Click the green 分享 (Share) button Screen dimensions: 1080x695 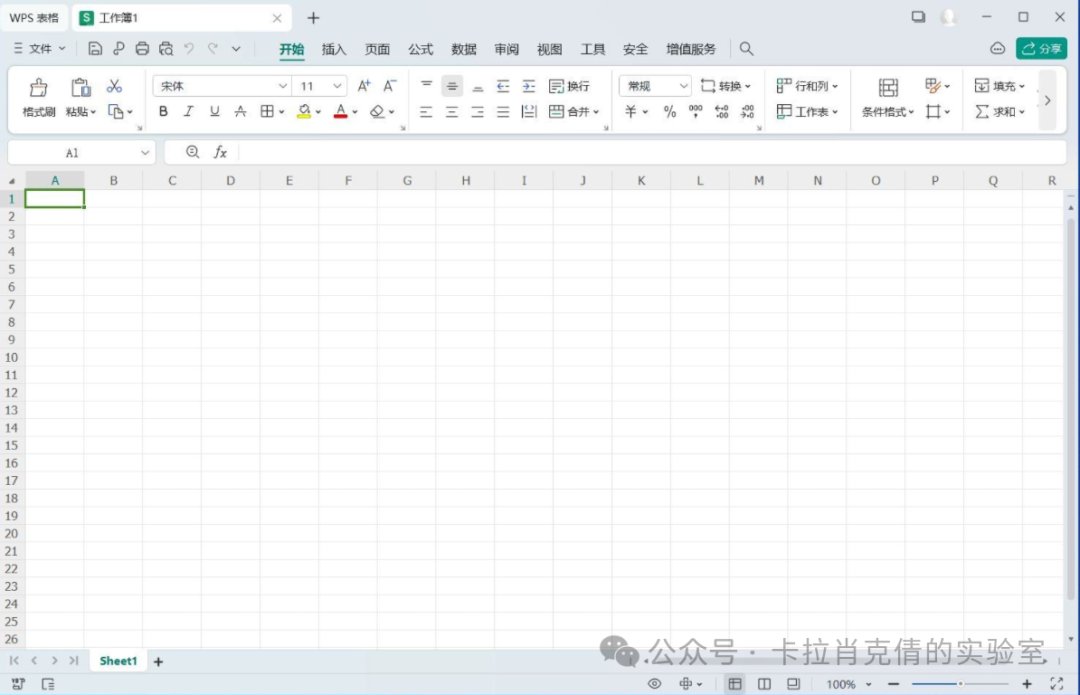[1041, 48]
